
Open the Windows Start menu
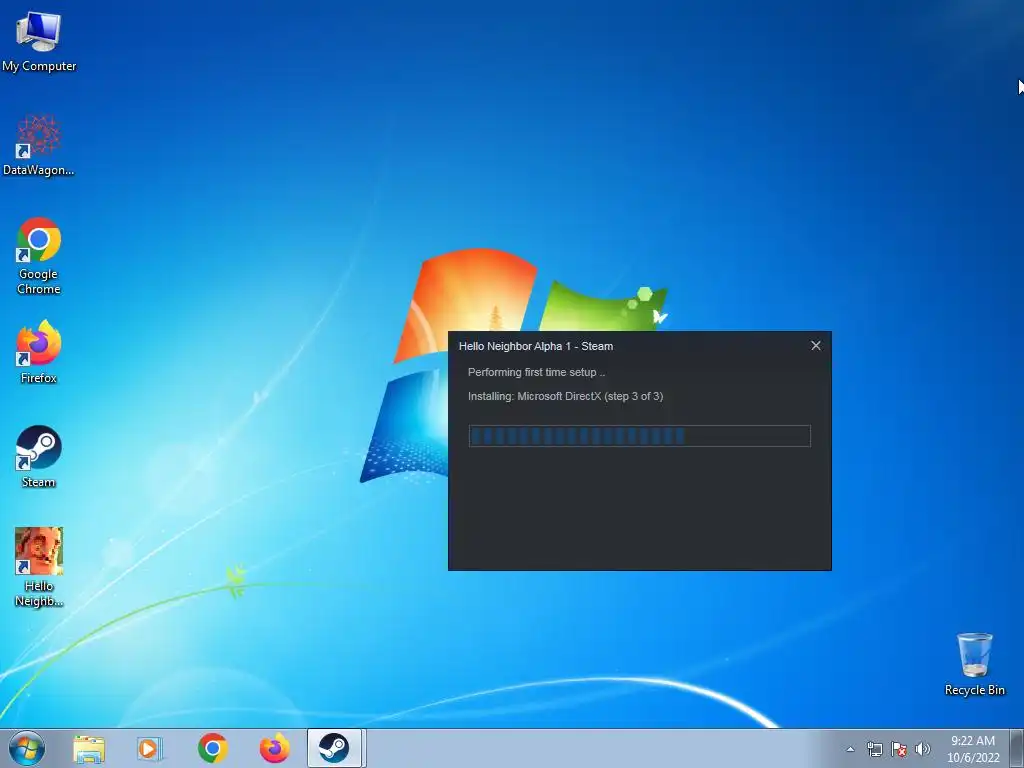coord(27,748)
